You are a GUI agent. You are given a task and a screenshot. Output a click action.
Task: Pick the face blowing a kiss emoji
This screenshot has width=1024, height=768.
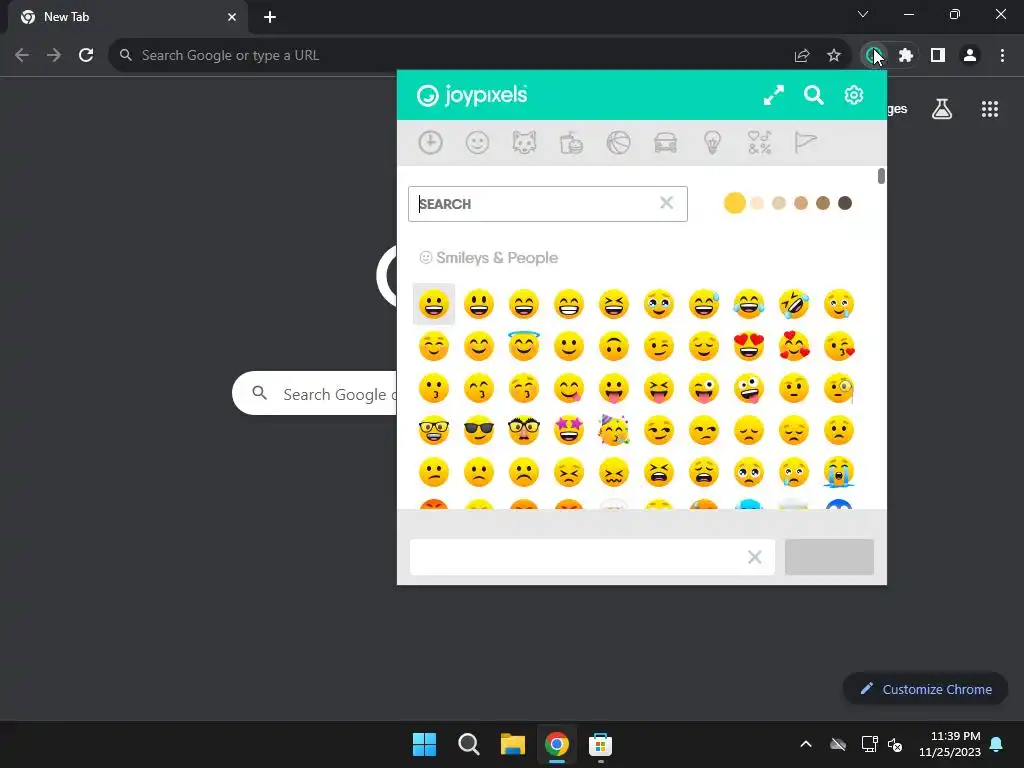coord(839,346)
